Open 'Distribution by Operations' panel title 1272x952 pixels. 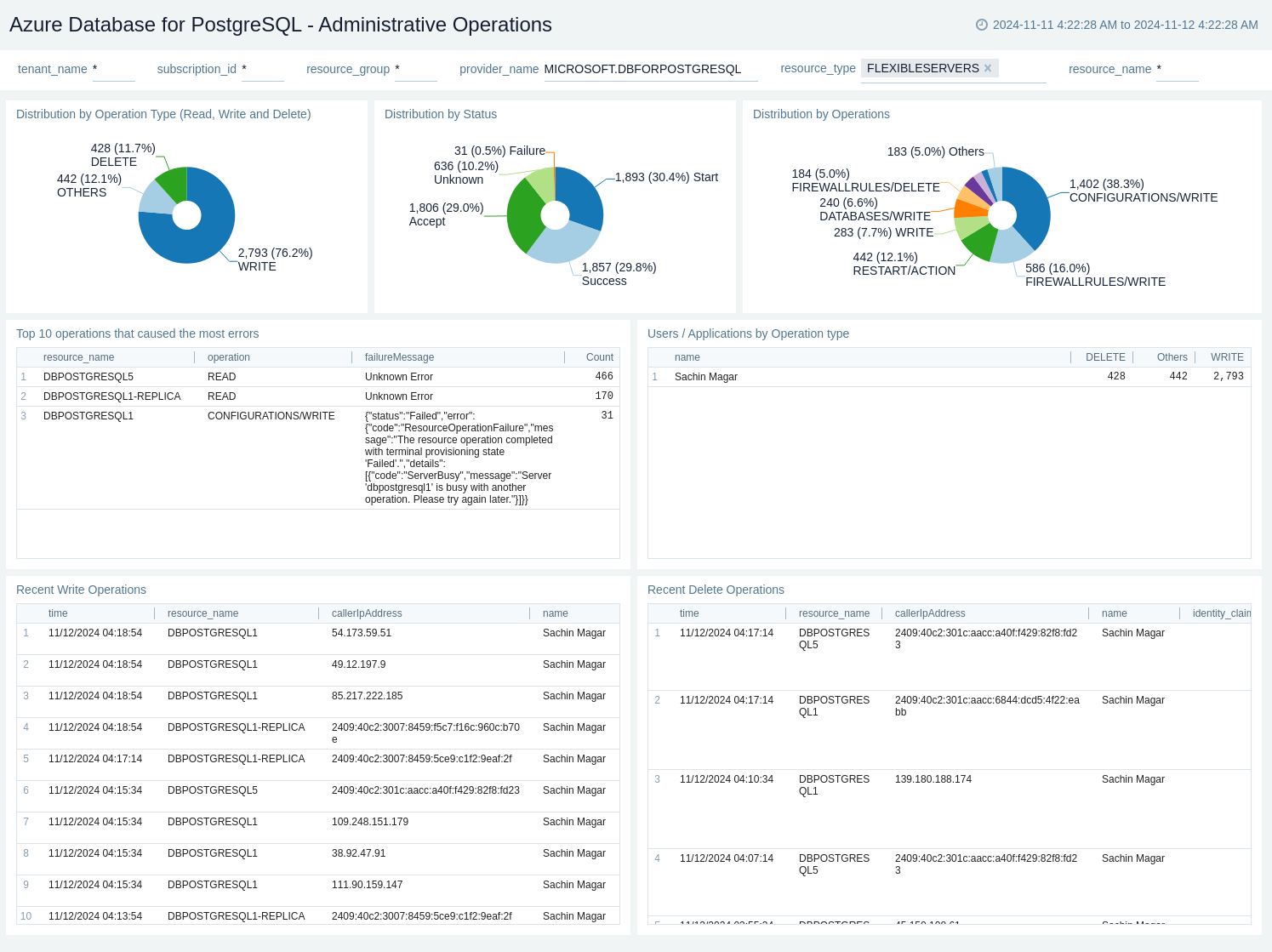821,114
